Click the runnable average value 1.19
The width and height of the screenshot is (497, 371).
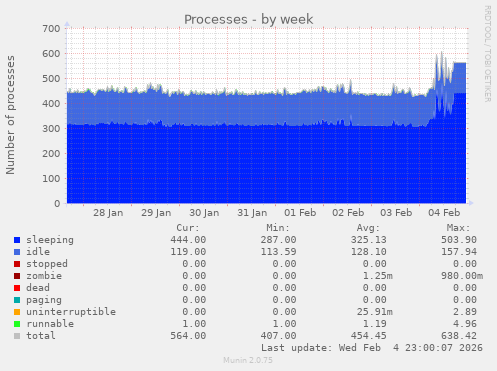375,324
